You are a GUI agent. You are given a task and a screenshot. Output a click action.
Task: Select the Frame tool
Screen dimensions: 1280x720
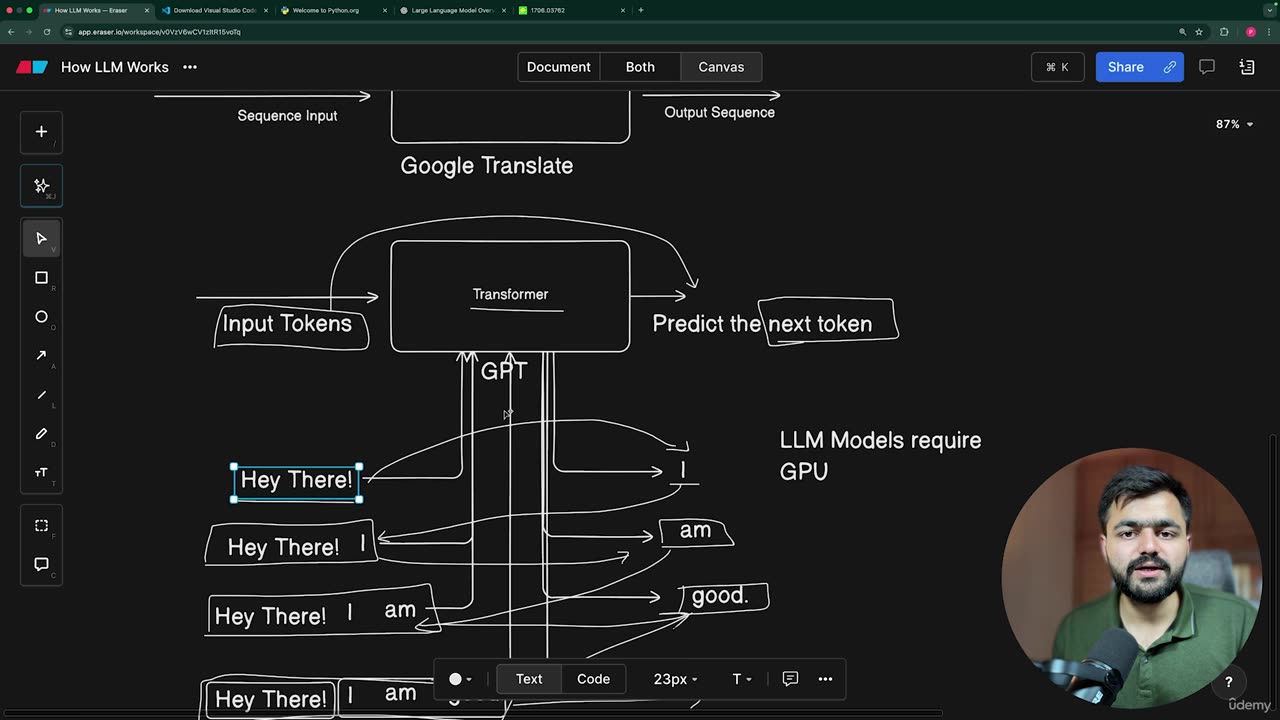point(41,525)
